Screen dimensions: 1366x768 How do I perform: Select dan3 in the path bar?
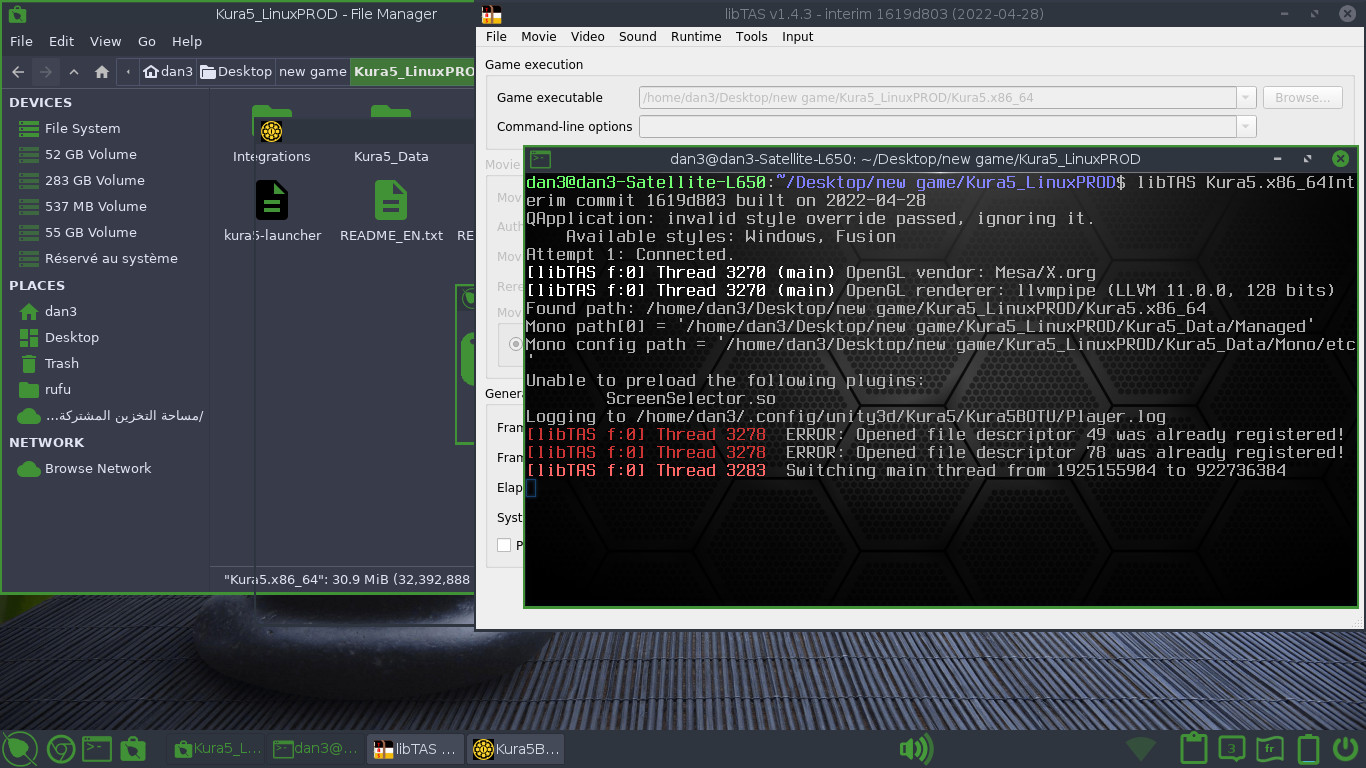click(167, 72)
